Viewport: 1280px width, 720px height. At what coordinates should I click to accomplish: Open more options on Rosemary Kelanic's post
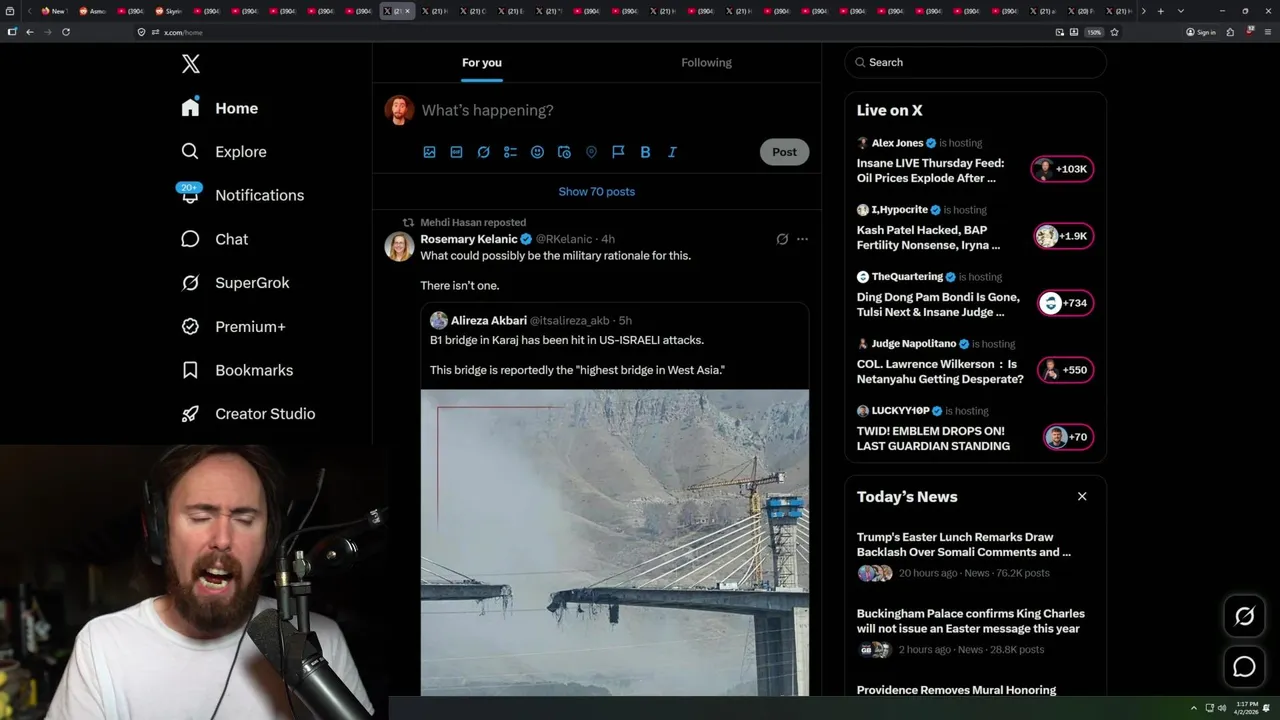(x=802, y=239)
